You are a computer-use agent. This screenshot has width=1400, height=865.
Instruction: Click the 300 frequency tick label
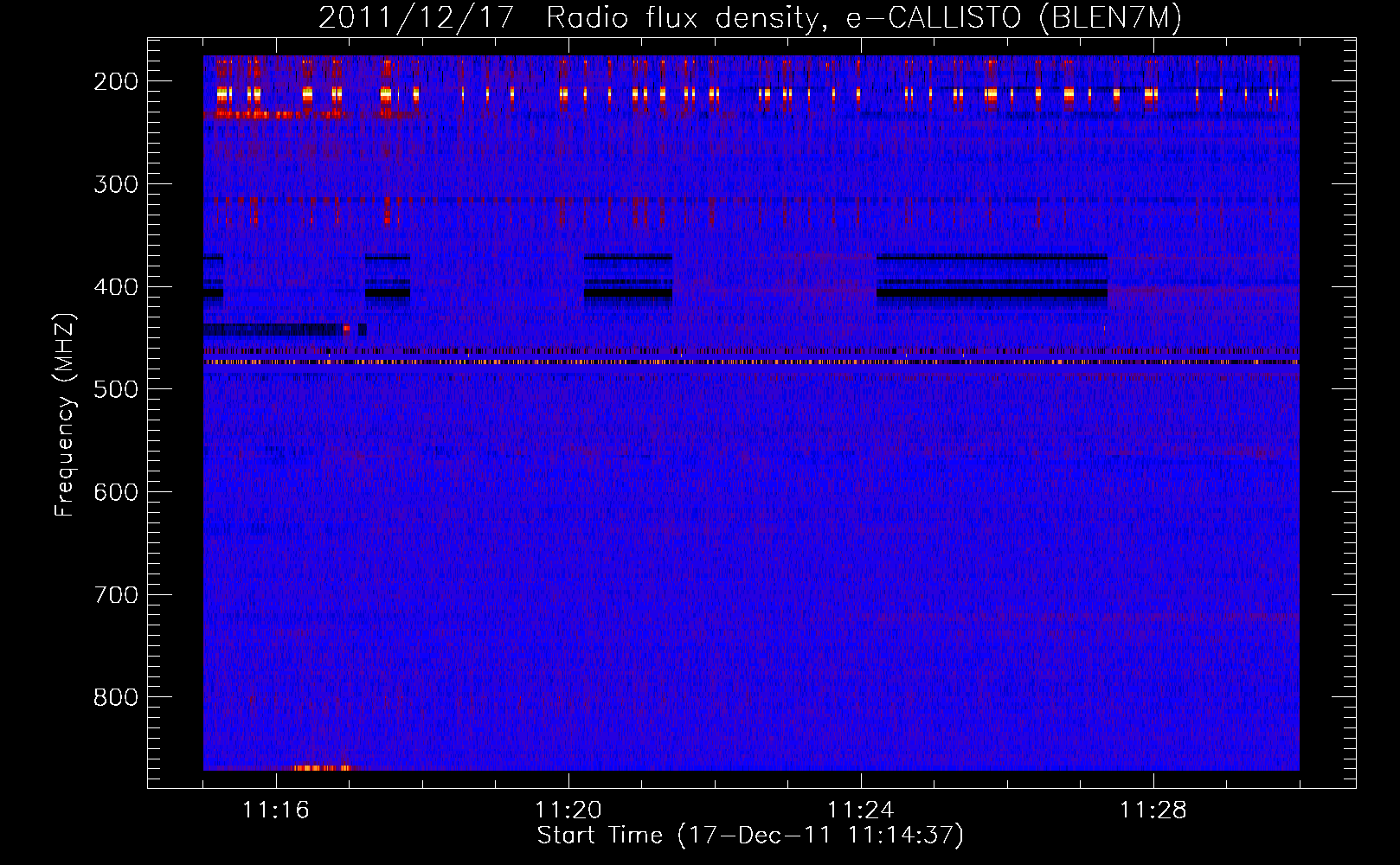116,184
